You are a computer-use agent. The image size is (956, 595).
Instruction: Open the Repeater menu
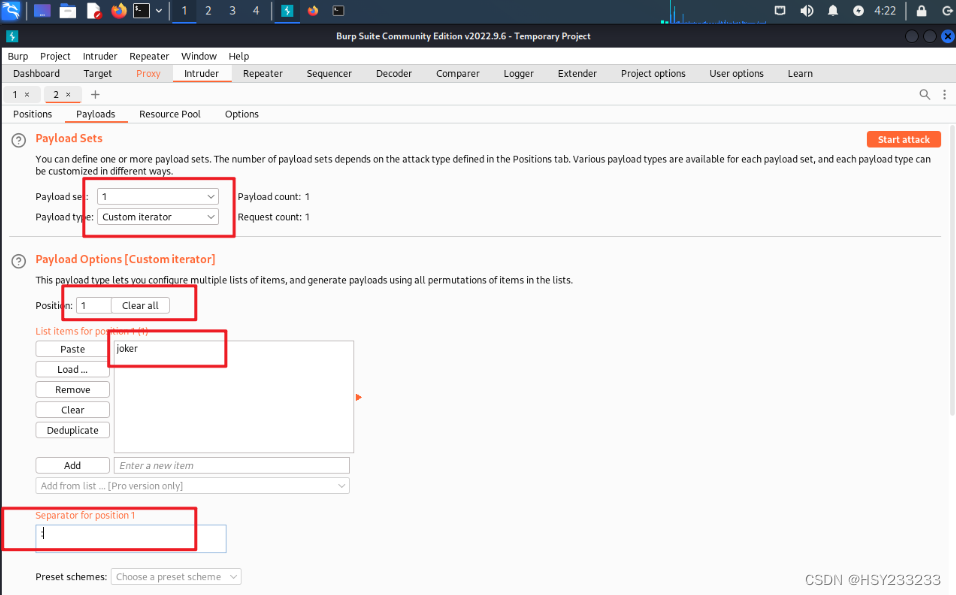pos(149,56)
